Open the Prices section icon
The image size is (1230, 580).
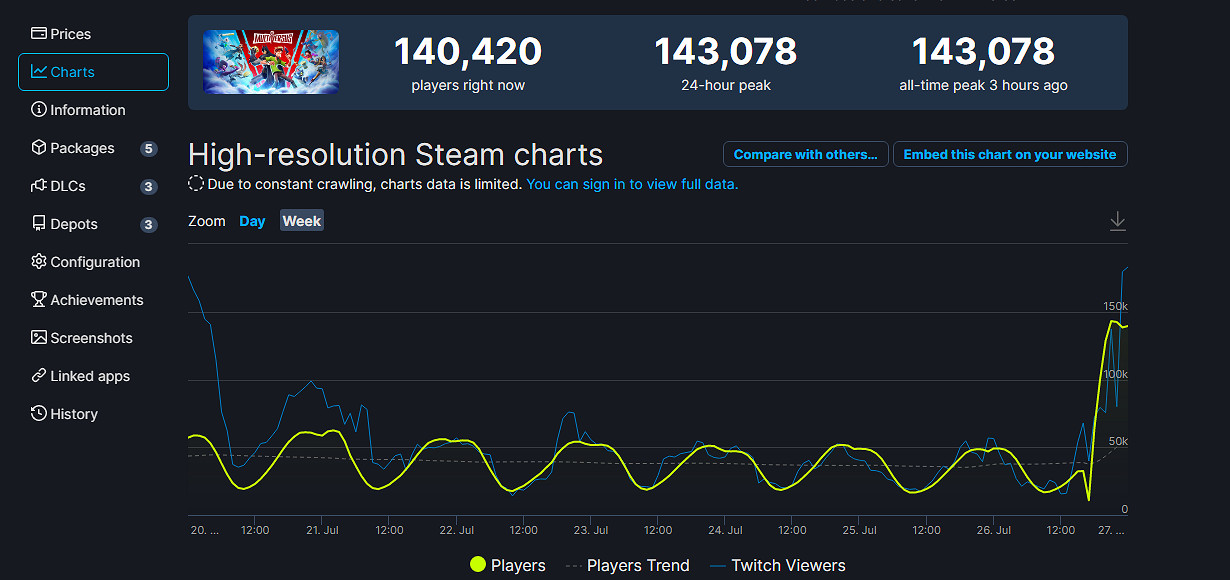39,34
